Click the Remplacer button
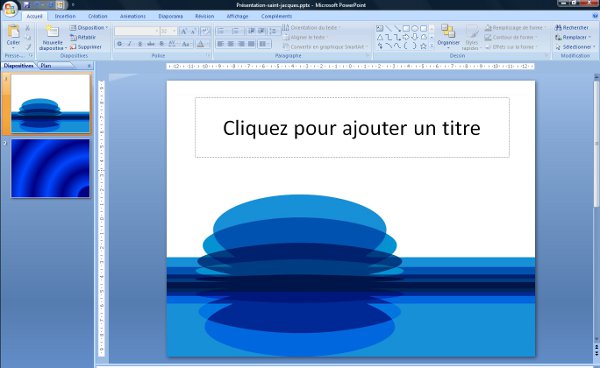Viewport: 600px width, 368px height. pyautogui.click(x=573, y=37)
